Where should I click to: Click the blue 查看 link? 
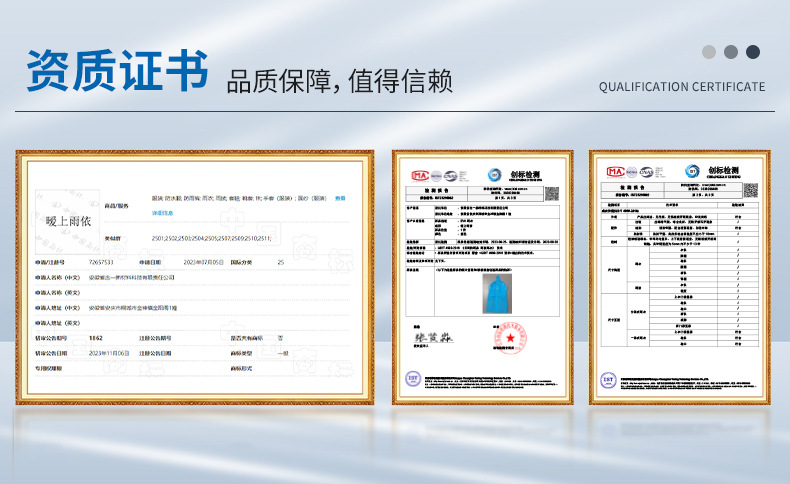(x=340, y=198)
